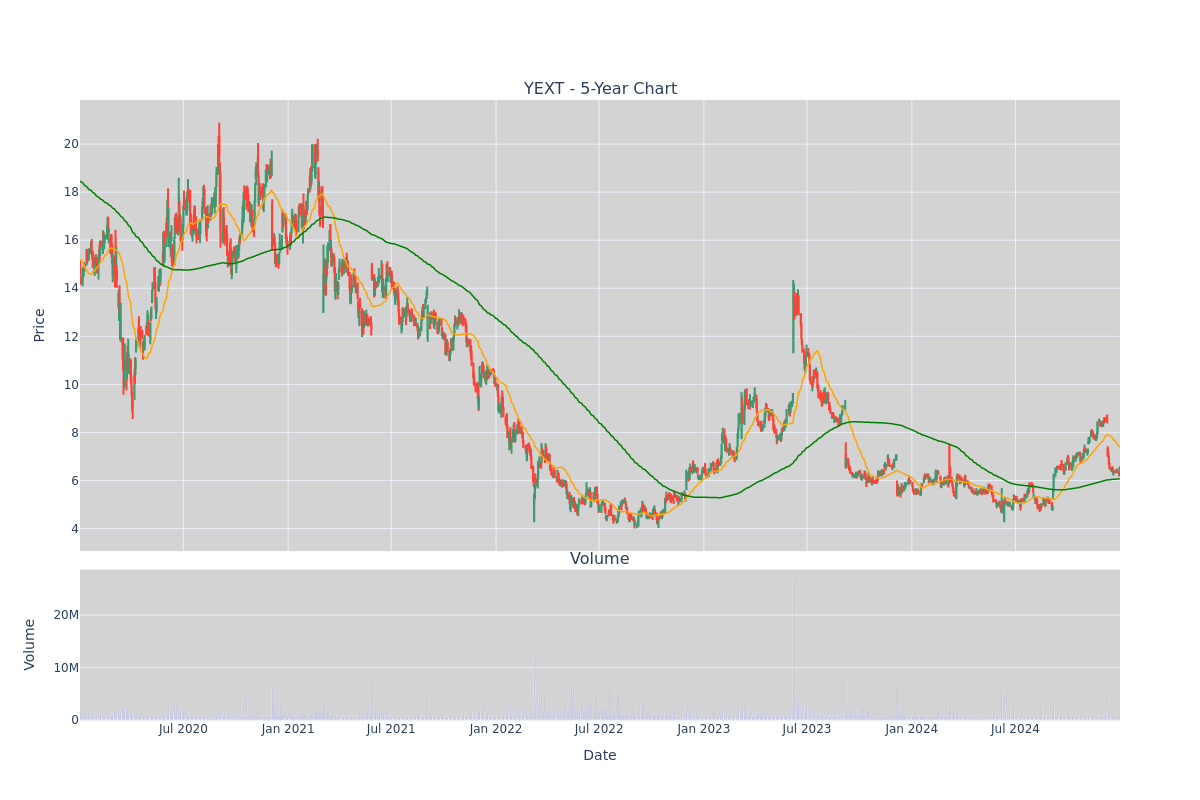Click the 'Jul 2024' date tick
This screenshot has width=1200, height=800.
pos(1015,729)
